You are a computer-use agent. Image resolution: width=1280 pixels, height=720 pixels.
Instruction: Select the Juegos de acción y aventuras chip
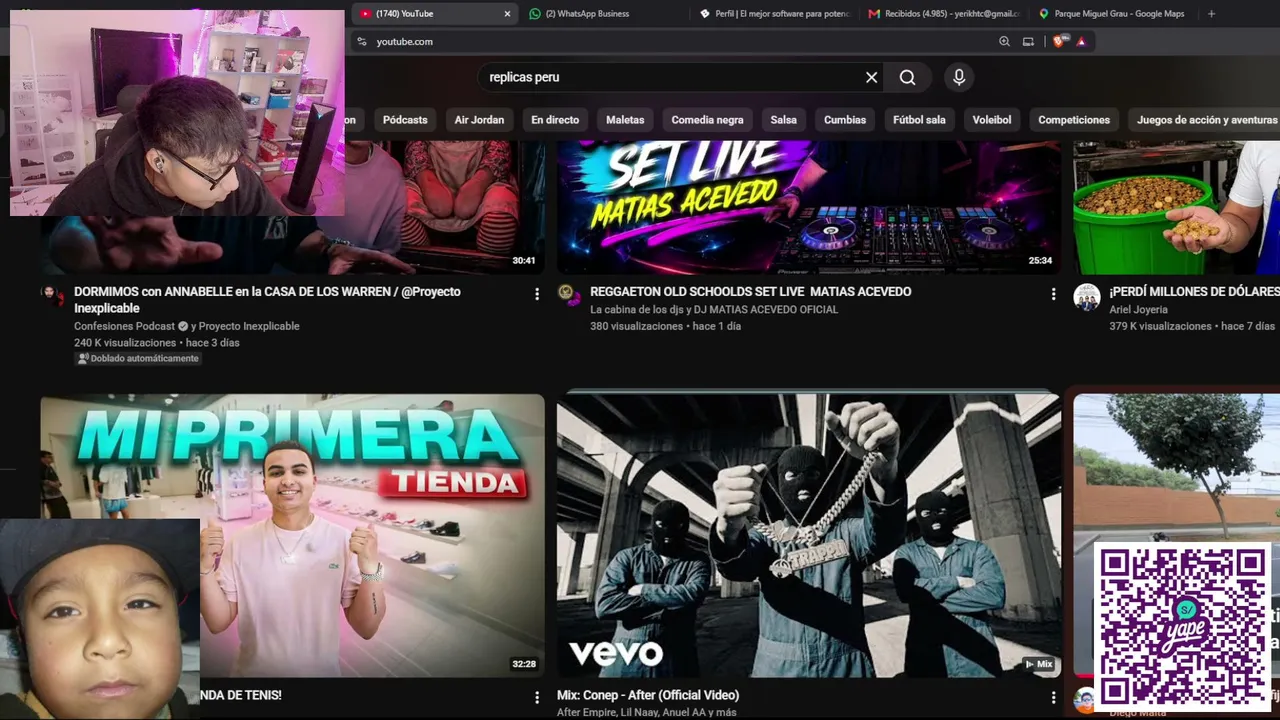pos(1204,120)
